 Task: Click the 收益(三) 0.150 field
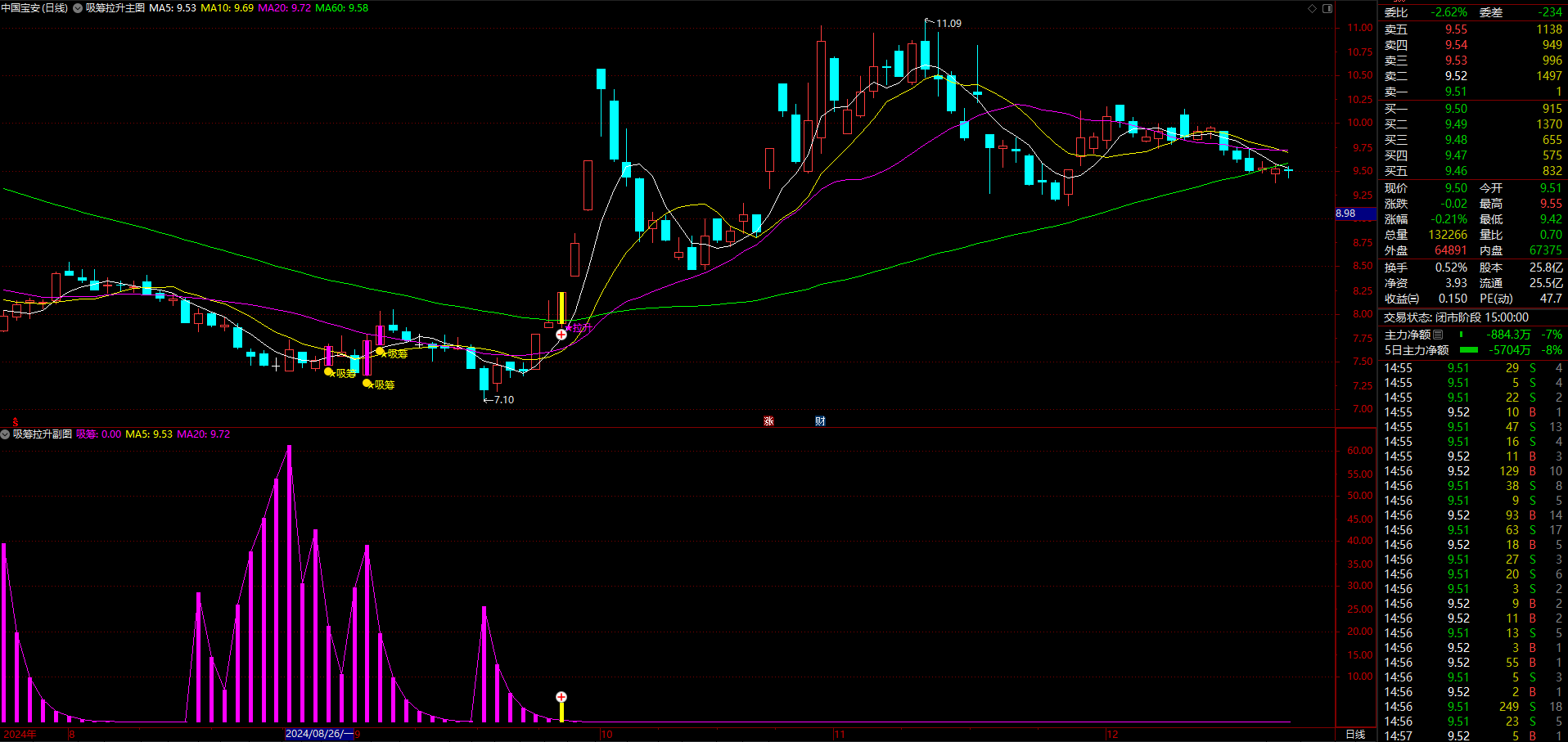coord(1426,299)
